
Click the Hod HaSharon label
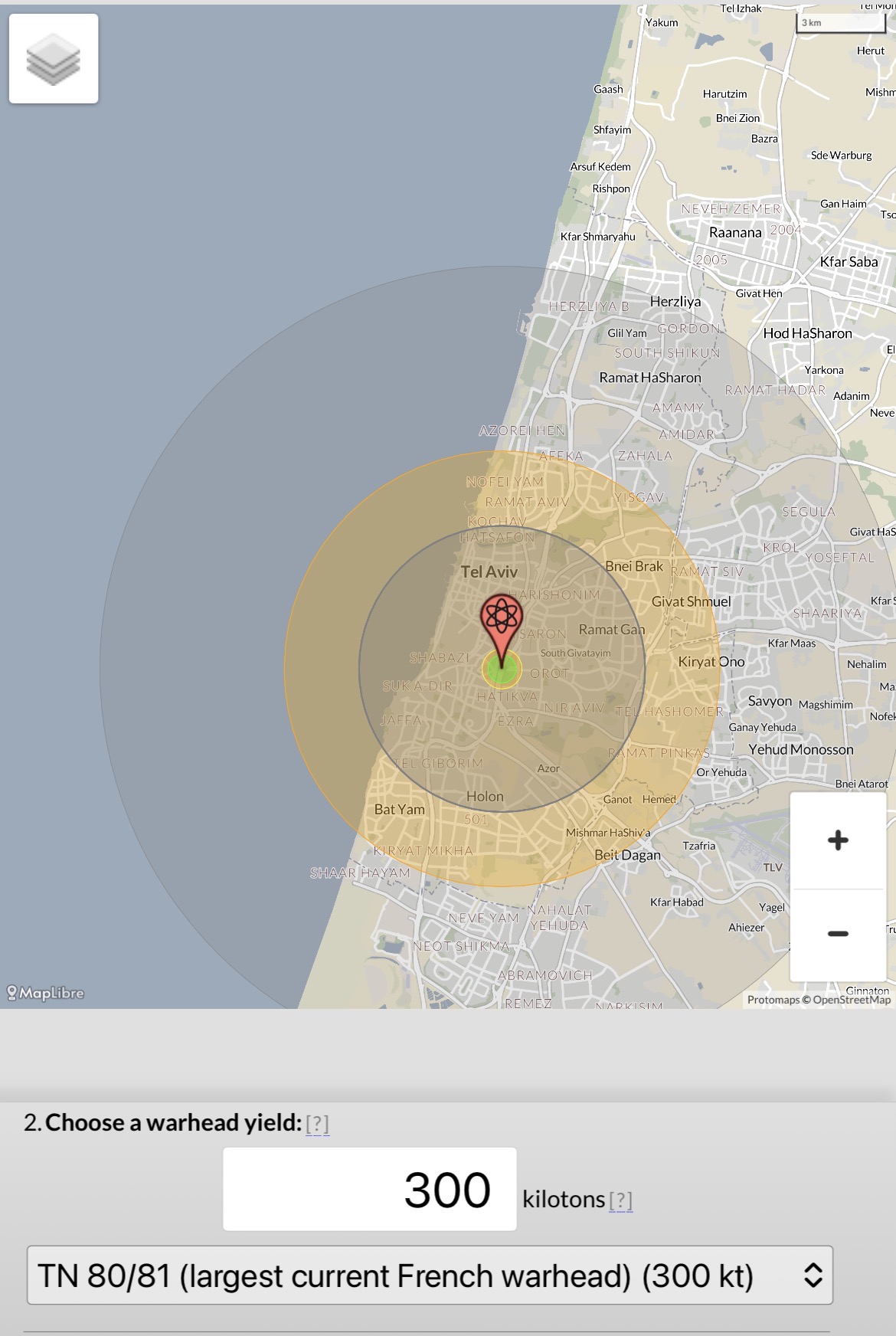808,333
